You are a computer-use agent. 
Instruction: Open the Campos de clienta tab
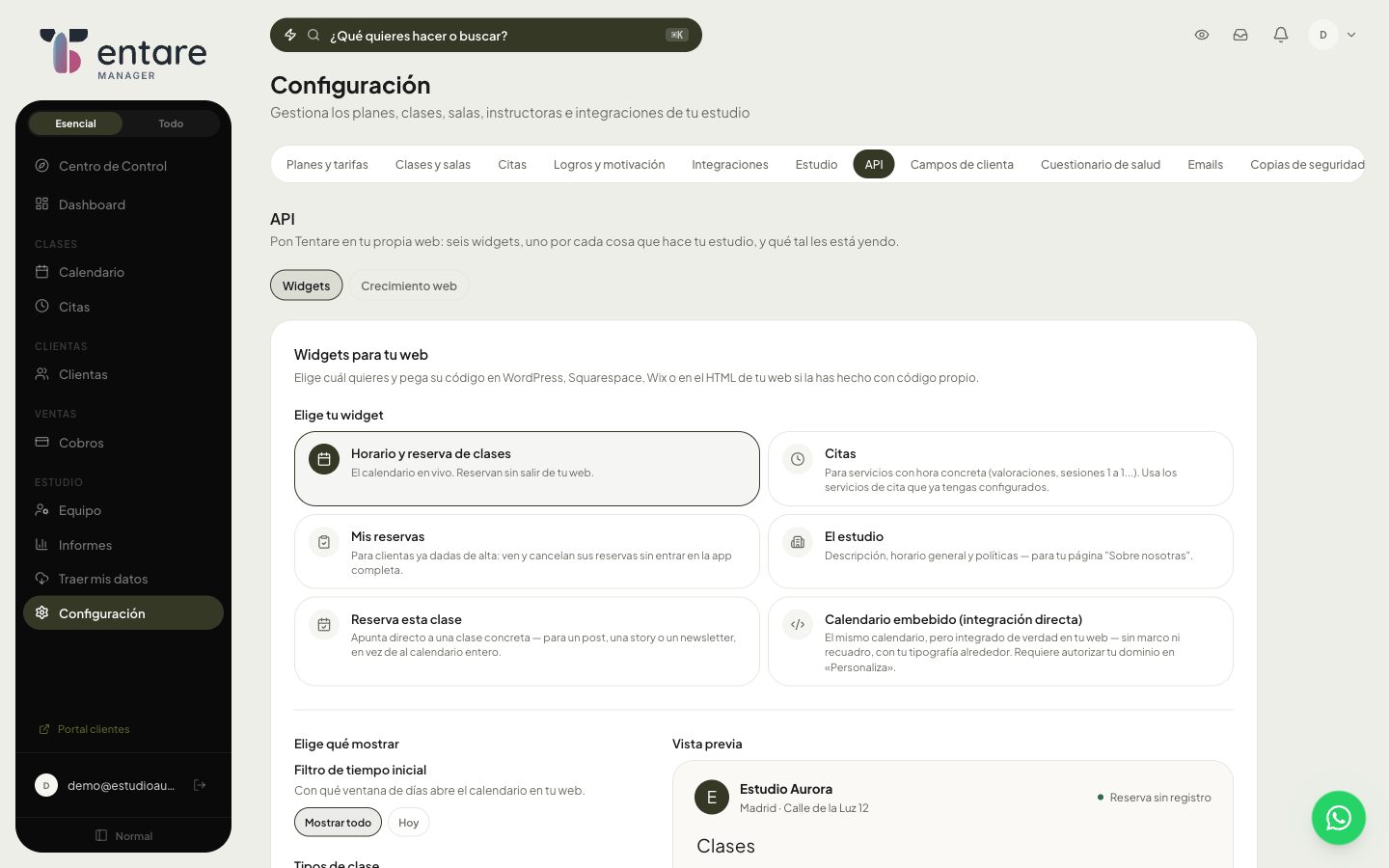[x=962, y=165]
